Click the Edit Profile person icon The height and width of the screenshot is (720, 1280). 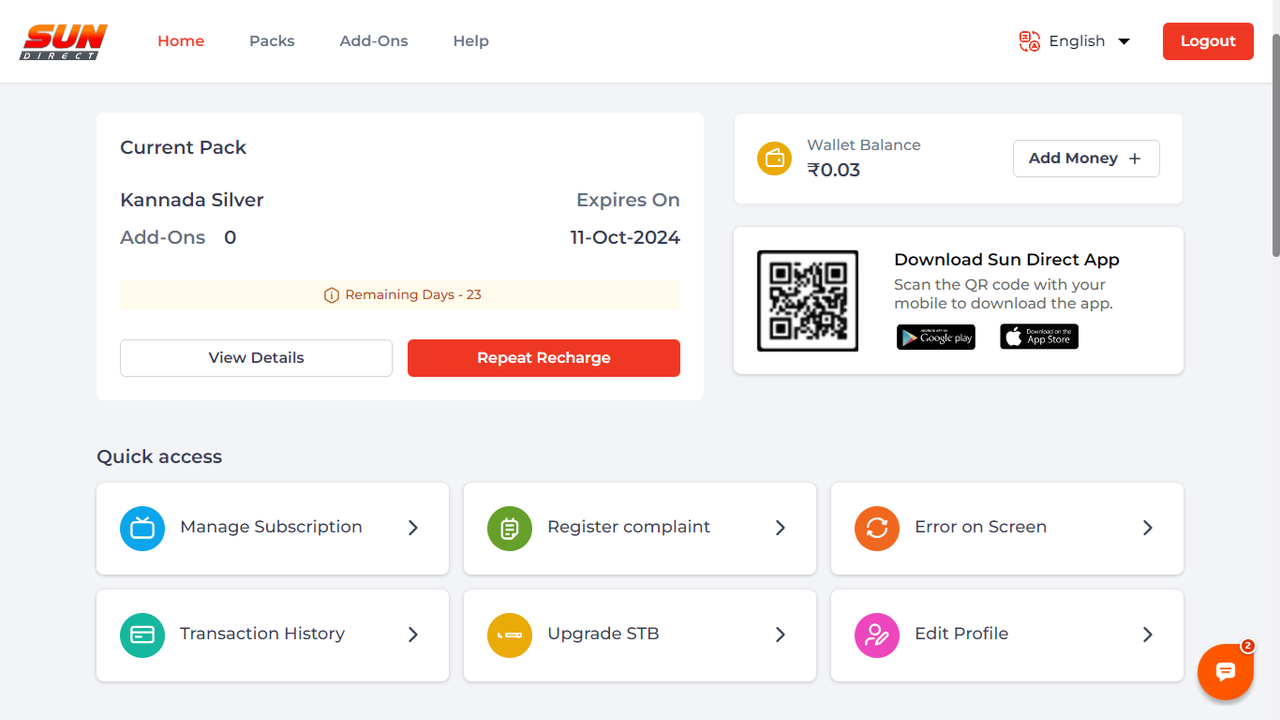pyautogui.click(x=877, y=635)
